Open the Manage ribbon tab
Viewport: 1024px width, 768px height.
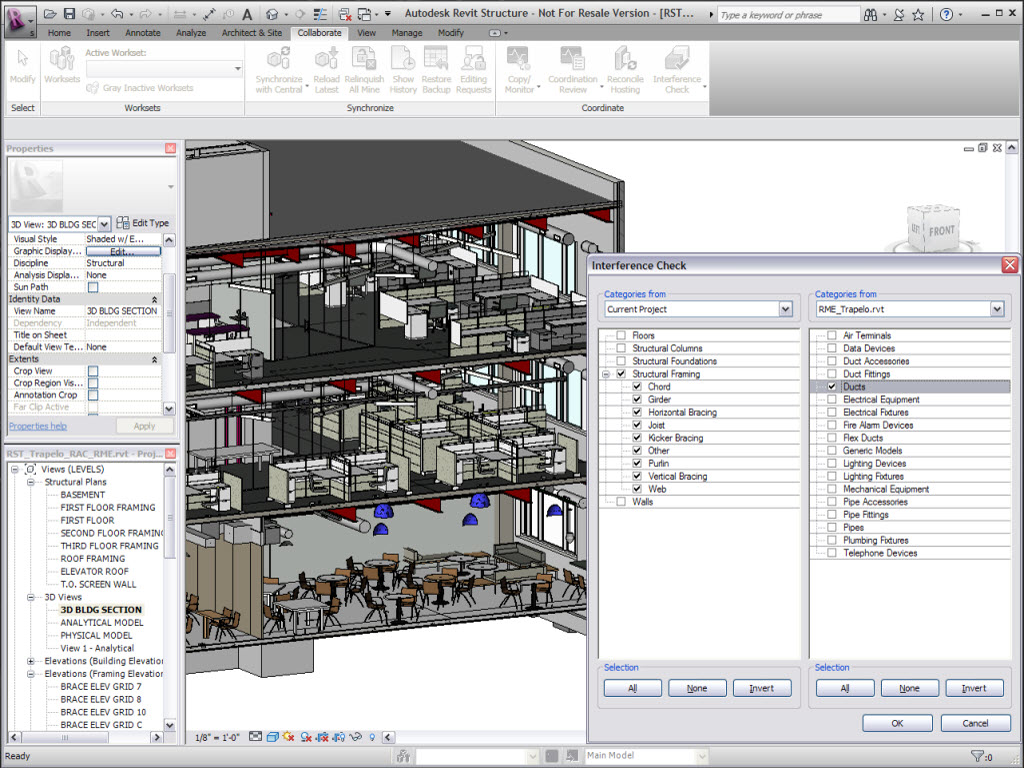coord(407,33)
